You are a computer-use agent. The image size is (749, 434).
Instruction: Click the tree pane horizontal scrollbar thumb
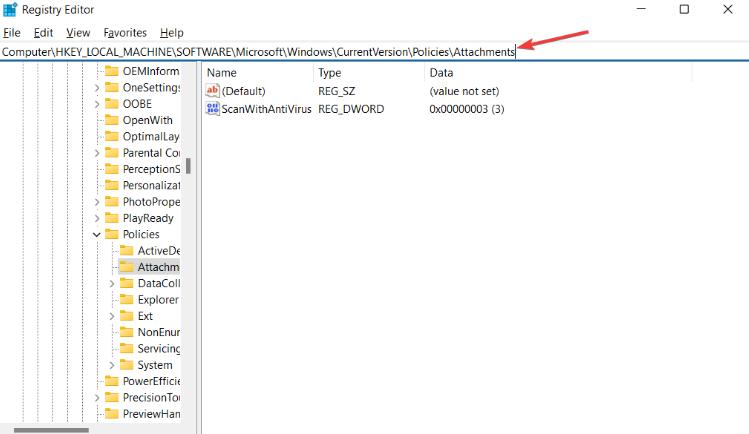pyautogui.click(x=51, y=430)
